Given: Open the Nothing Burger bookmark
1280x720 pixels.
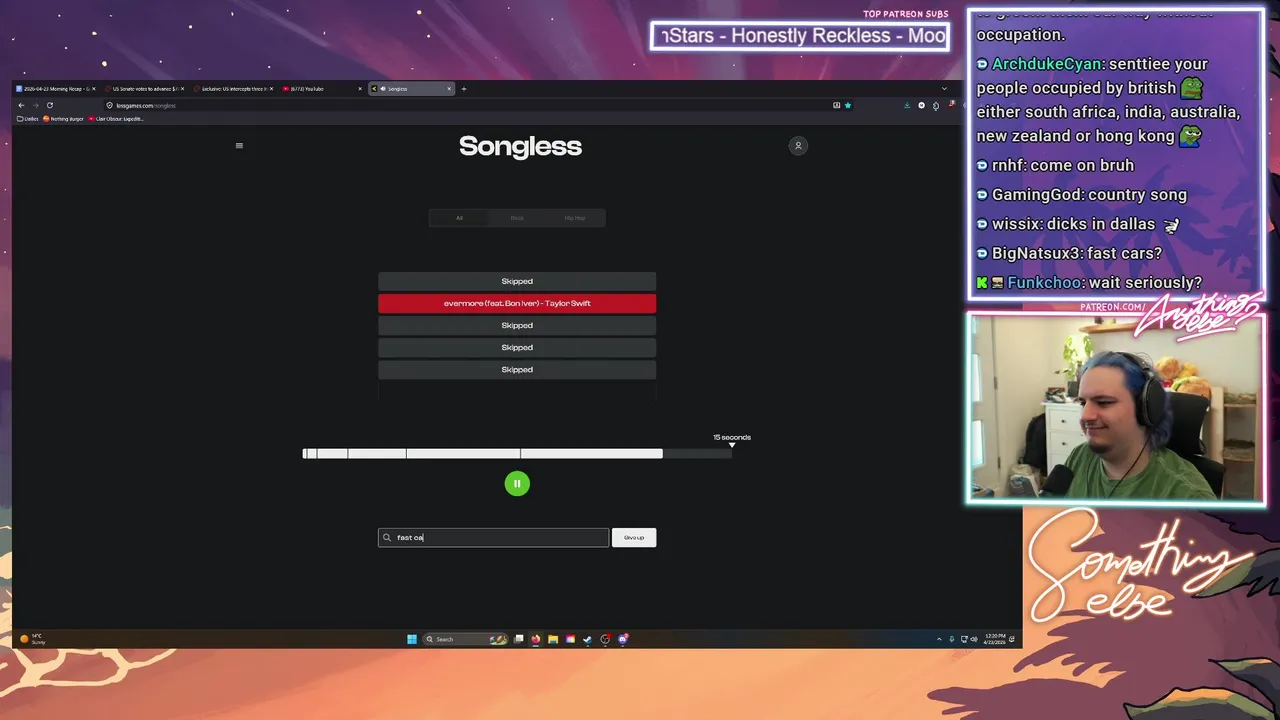Looking at the screenshot, I should click(x=65, y=119).
